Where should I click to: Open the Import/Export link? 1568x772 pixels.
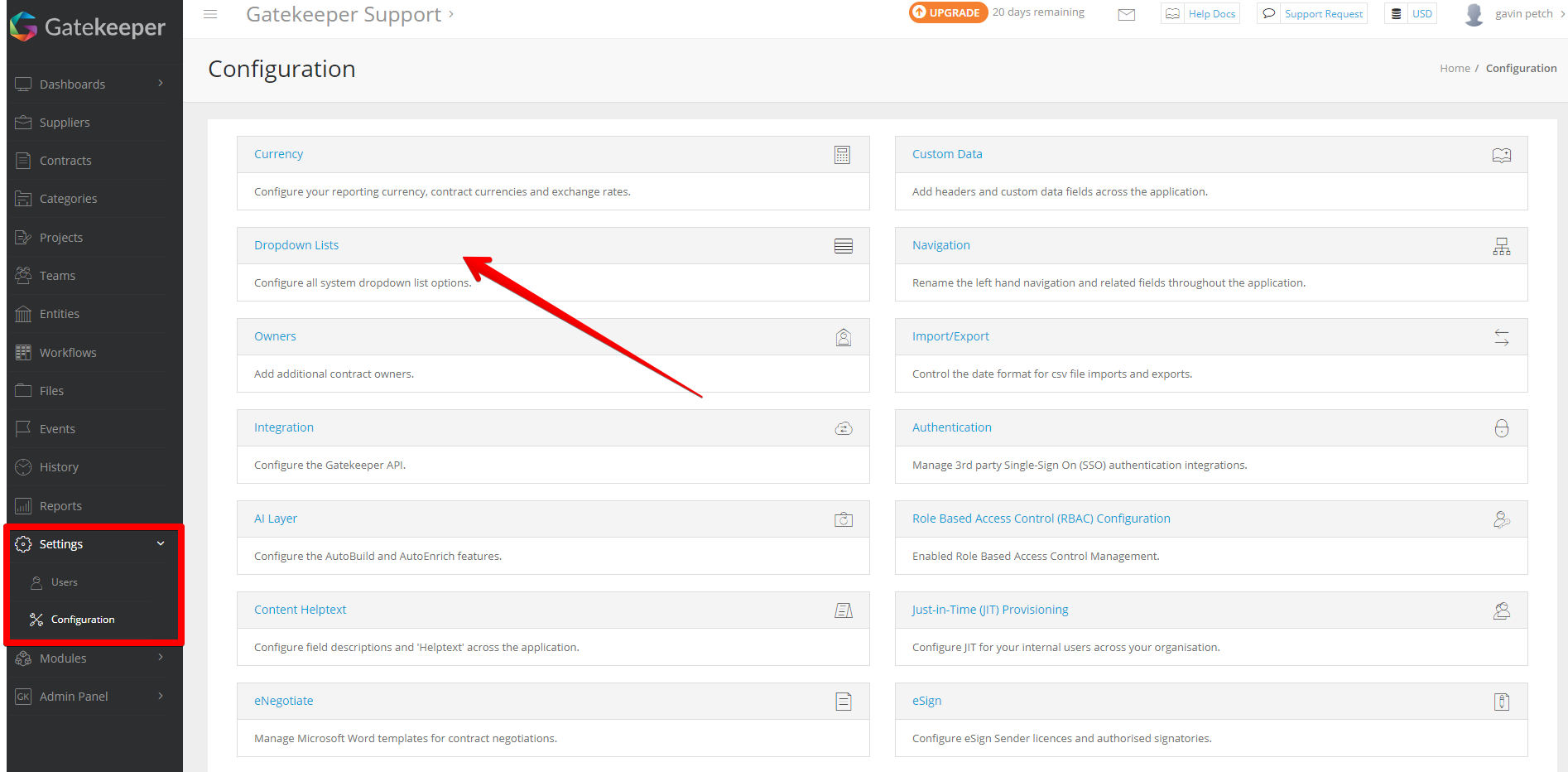tap(950, 336)
